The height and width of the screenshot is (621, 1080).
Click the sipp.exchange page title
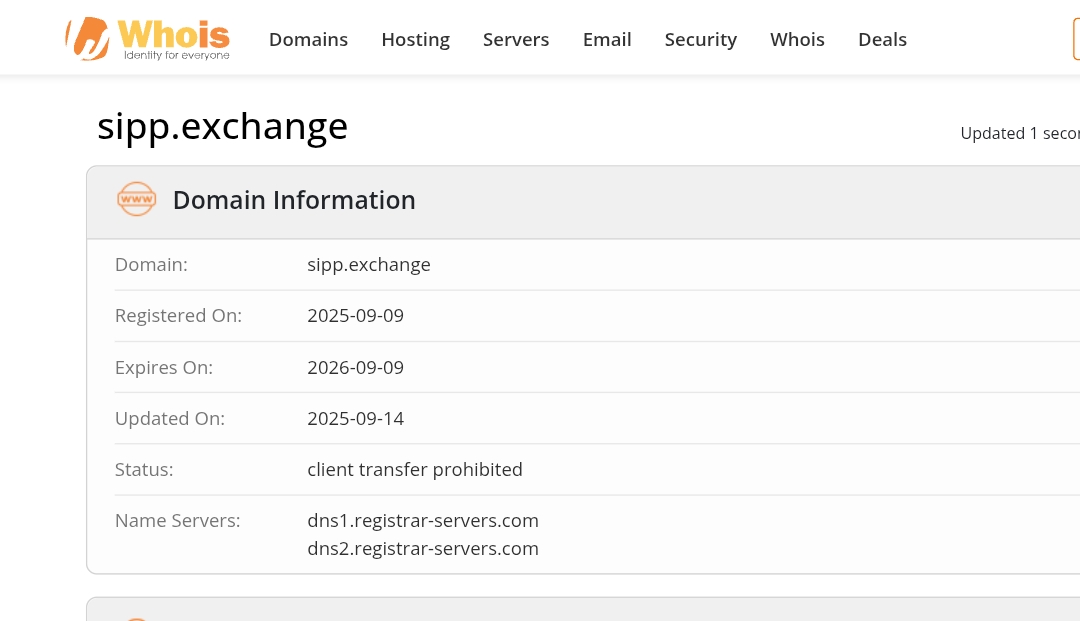click(222, 127)
